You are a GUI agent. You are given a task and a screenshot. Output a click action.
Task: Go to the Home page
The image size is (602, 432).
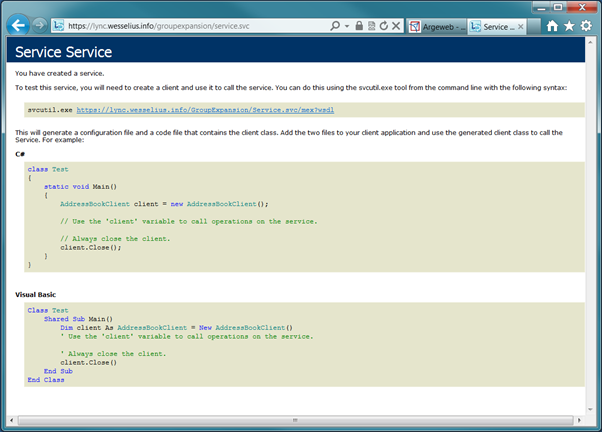point(553,25)
